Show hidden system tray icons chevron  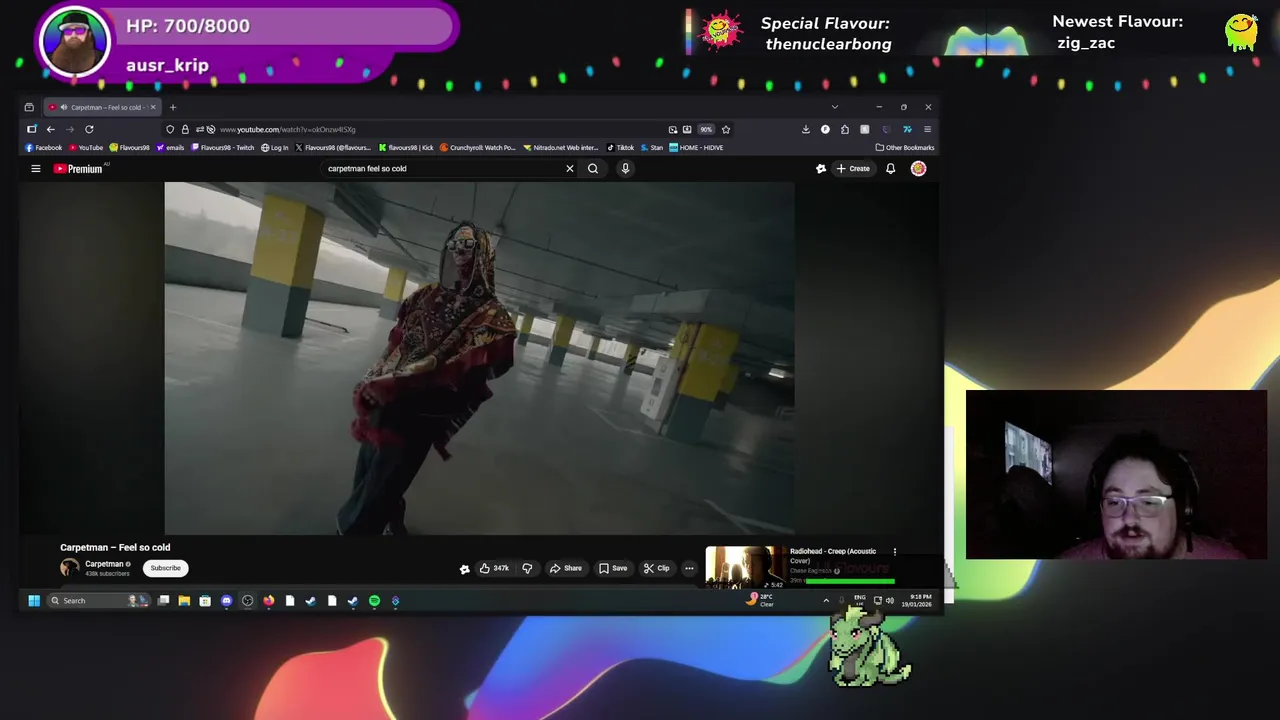826,601
